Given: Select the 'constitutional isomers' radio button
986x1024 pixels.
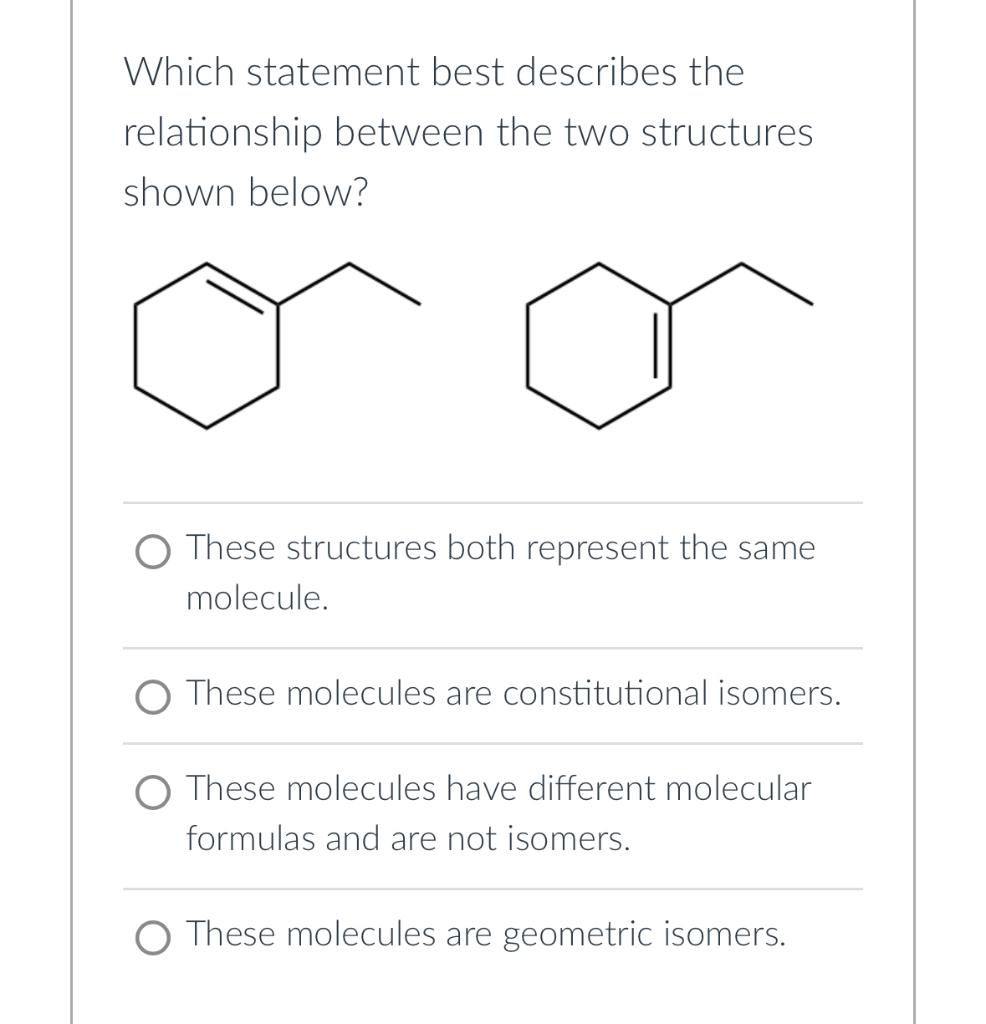Looking at the screenshot, I should click(x=152, y=698).
